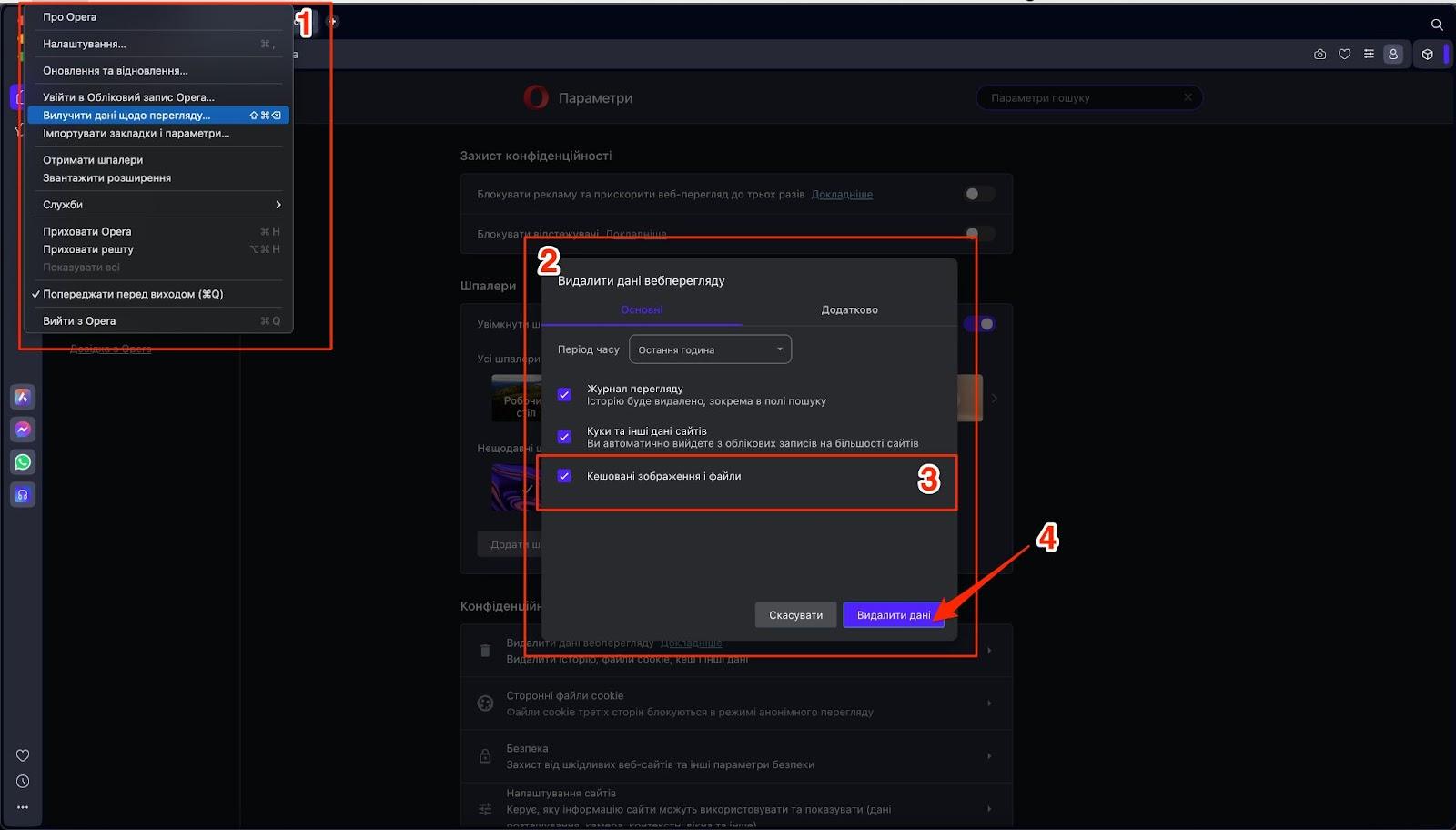
Task: Select the purple abstract wallpaper thumbnail
Action: pos(516,487)
